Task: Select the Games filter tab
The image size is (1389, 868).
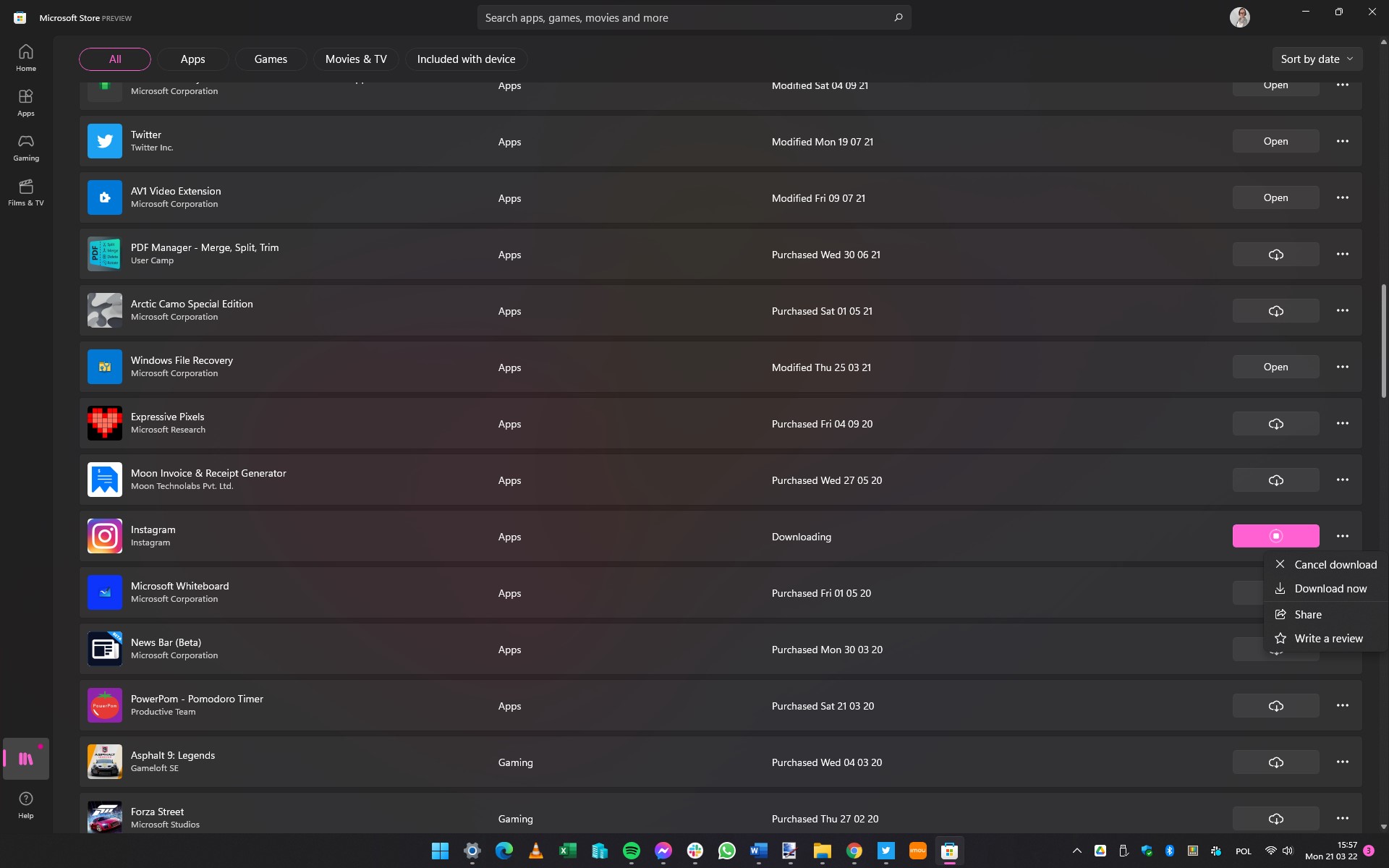Action: tap(271, 59)
